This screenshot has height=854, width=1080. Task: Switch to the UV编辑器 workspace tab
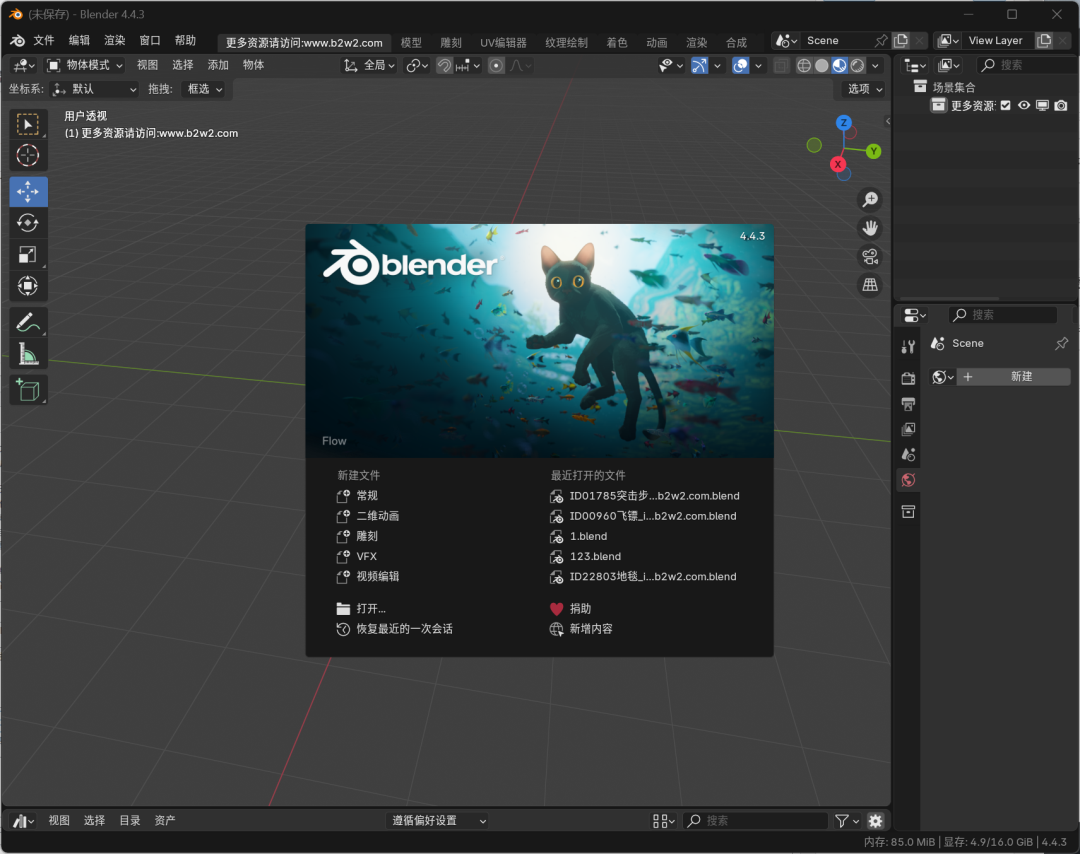(503, 43)
